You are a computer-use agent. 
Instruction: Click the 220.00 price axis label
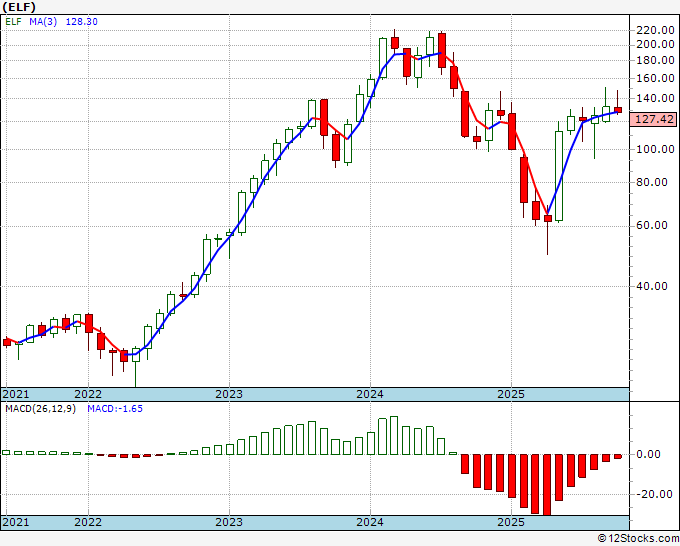tap(655, 30)
